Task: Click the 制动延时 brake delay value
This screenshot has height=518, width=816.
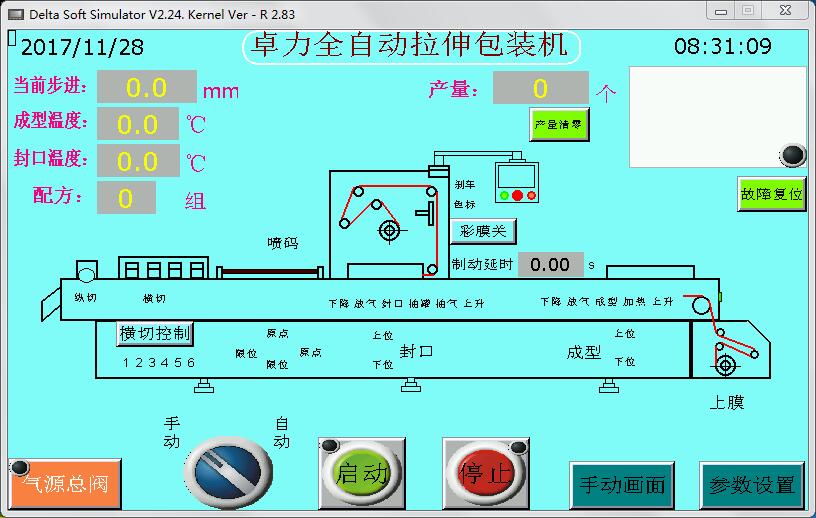Action: tap(550, 264)
